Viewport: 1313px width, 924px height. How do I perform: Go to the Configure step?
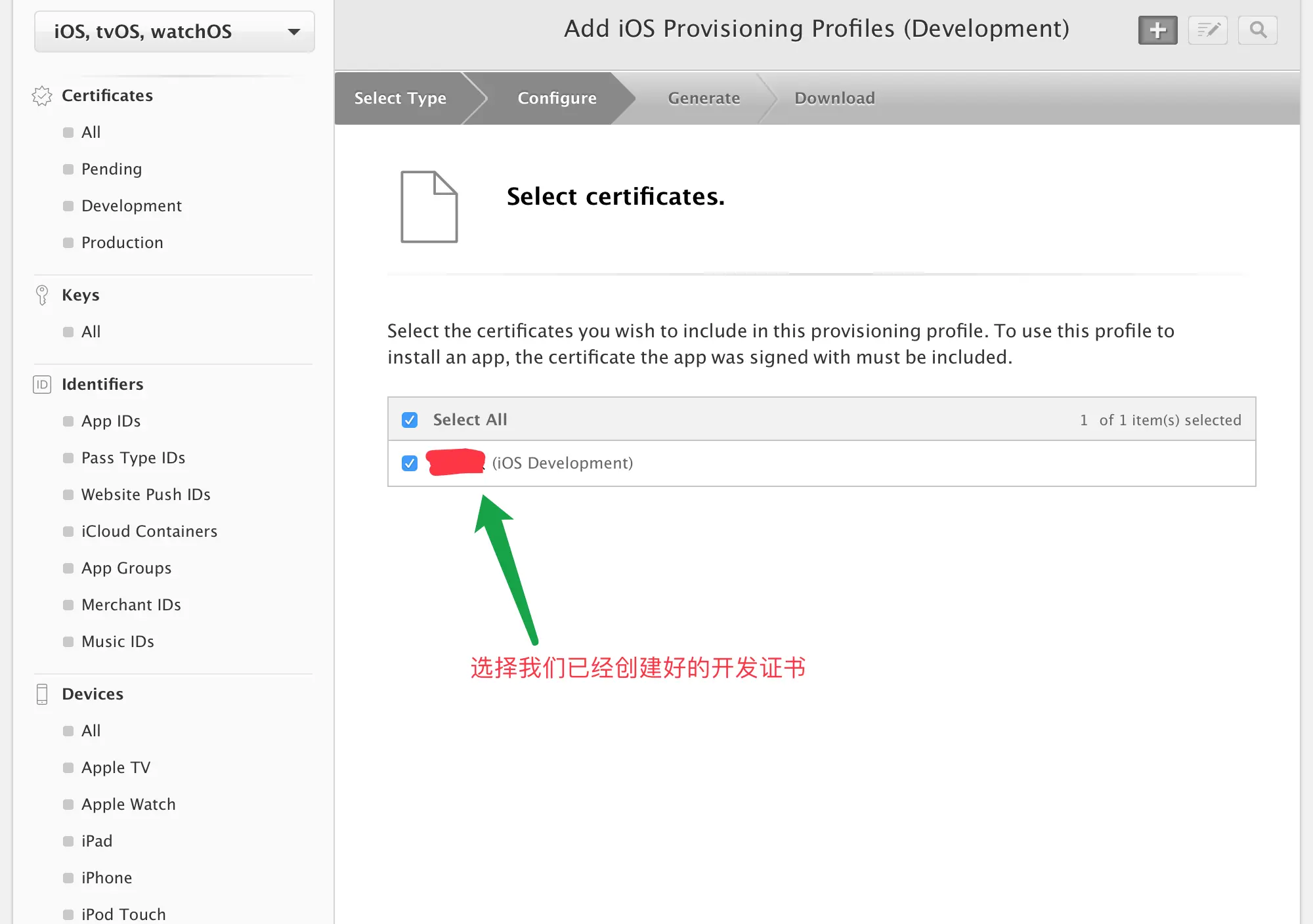(x=557, y=98)
